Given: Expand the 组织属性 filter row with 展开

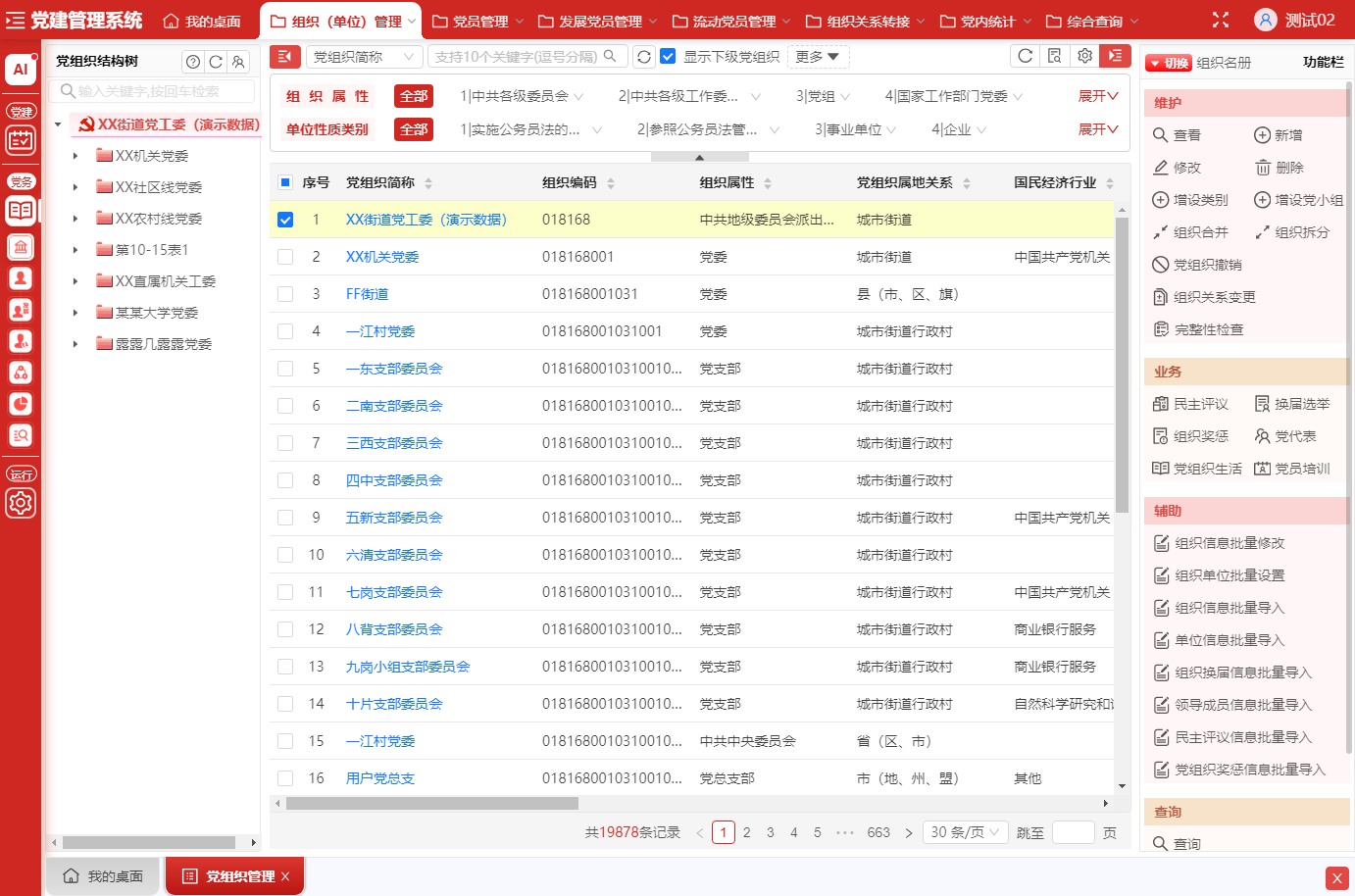Looking at the screenshot, I should (1098, 96).
